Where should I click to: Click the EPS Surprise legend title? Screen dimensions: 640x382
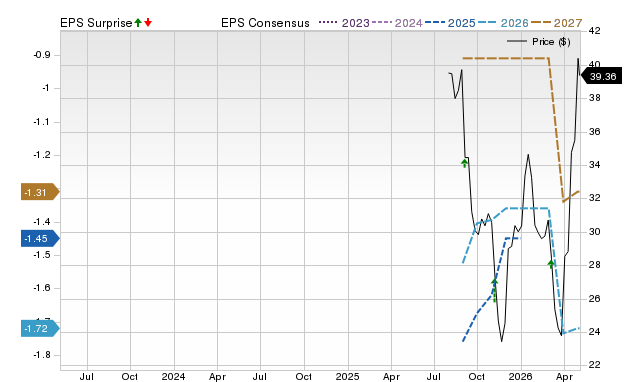pyautogui.click(x=96, y=23)
